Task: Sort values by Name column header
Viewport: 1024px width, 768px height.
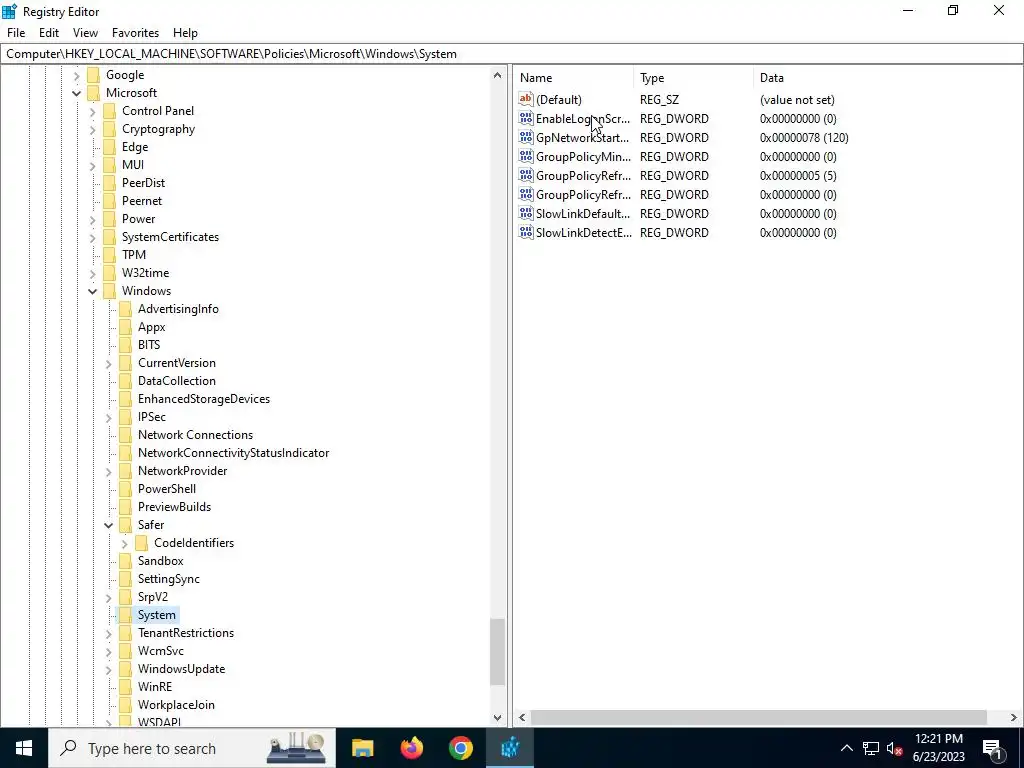Action: point(573,78)
